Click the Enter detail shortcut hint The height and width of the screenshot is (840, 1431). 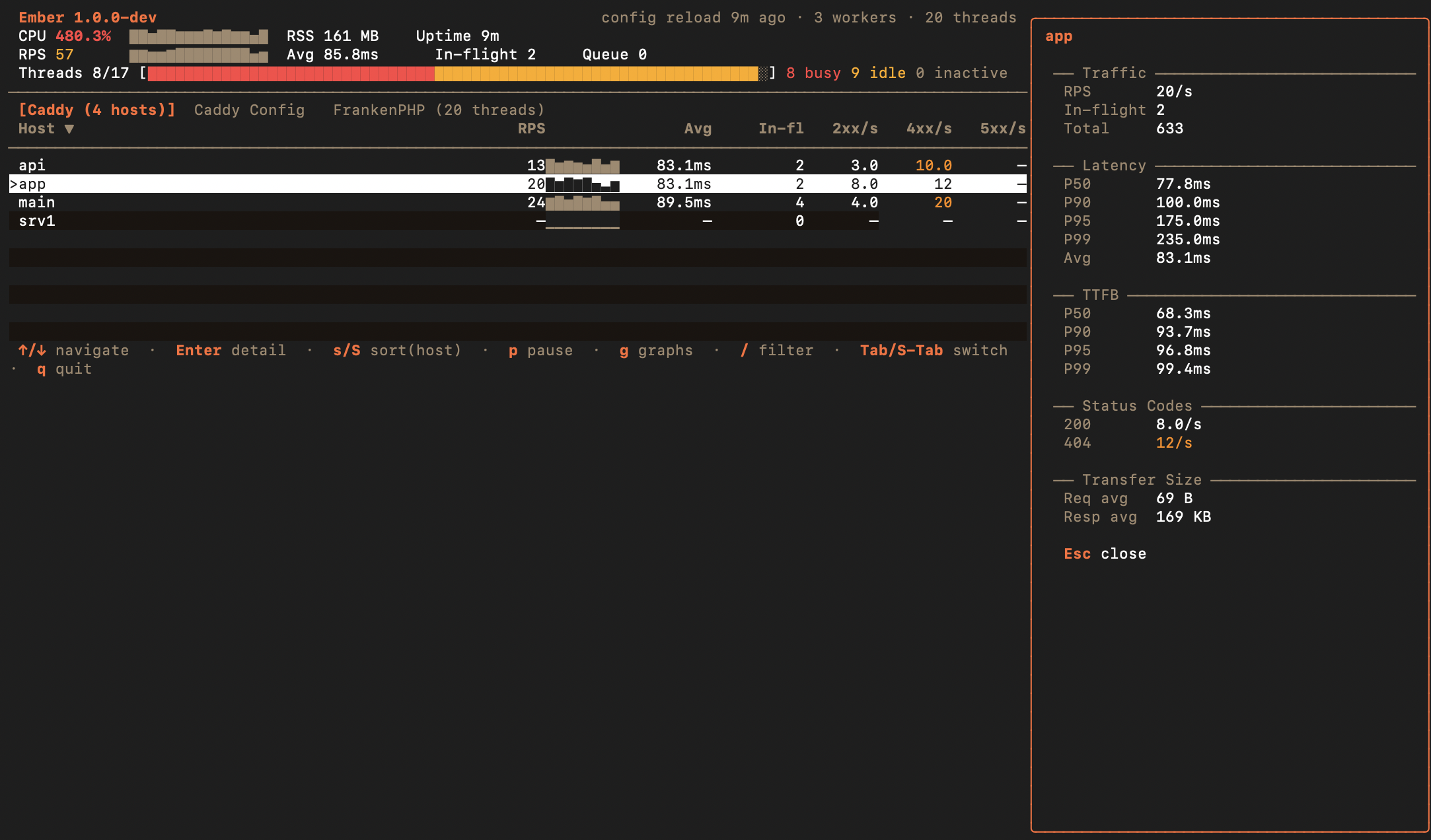tap(231, 351)
